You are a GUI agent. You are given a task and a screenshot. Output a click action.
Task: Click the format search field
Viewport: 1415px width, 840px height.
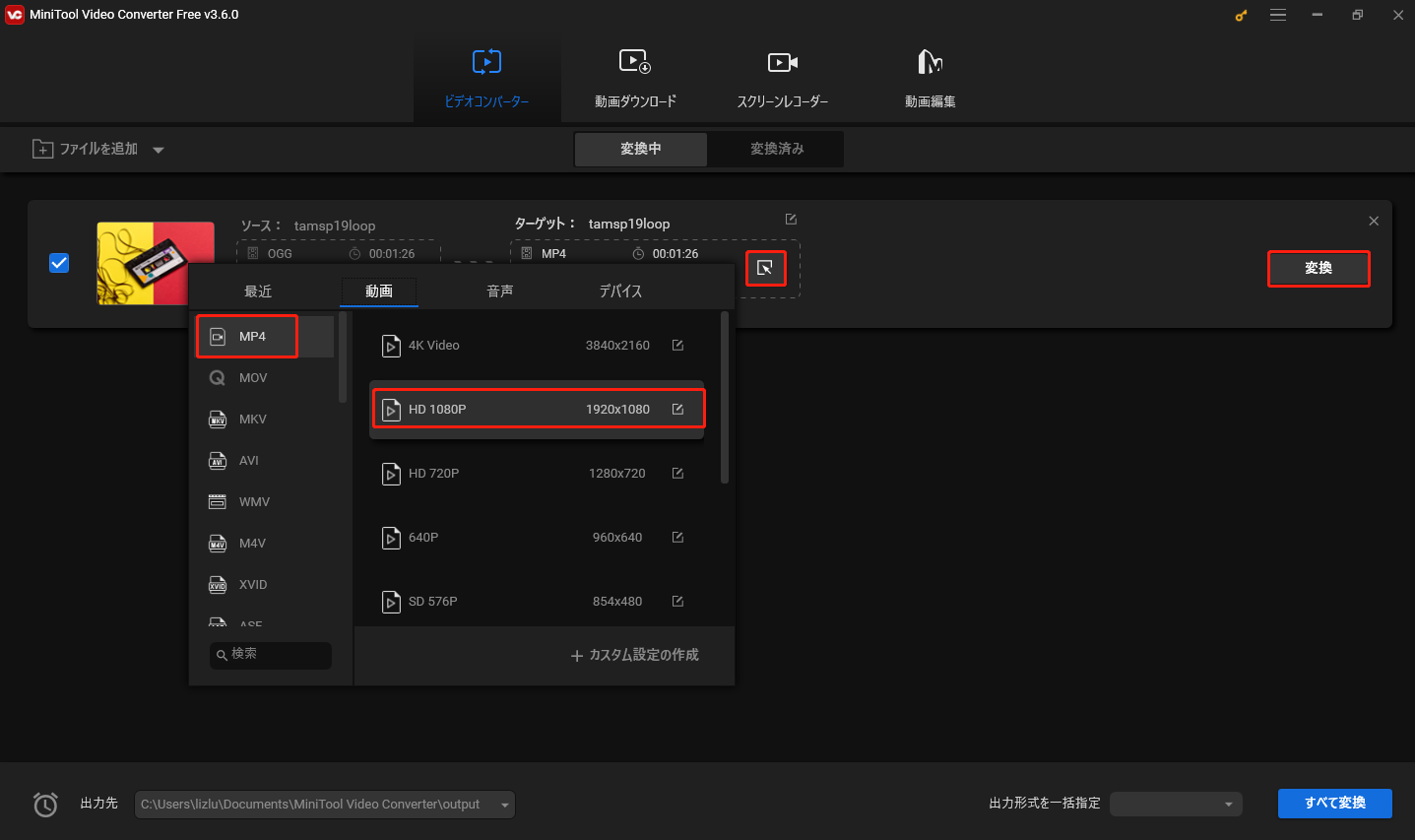[271, 655]
